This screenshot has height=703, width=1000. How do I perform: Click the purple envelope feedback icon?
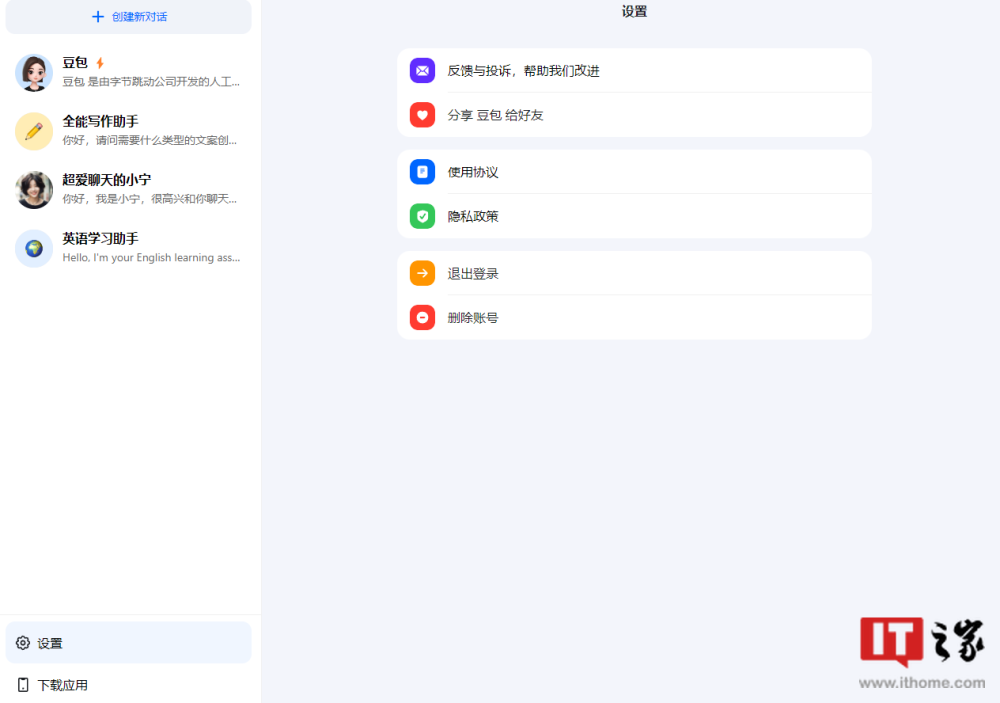coord(422,71)
